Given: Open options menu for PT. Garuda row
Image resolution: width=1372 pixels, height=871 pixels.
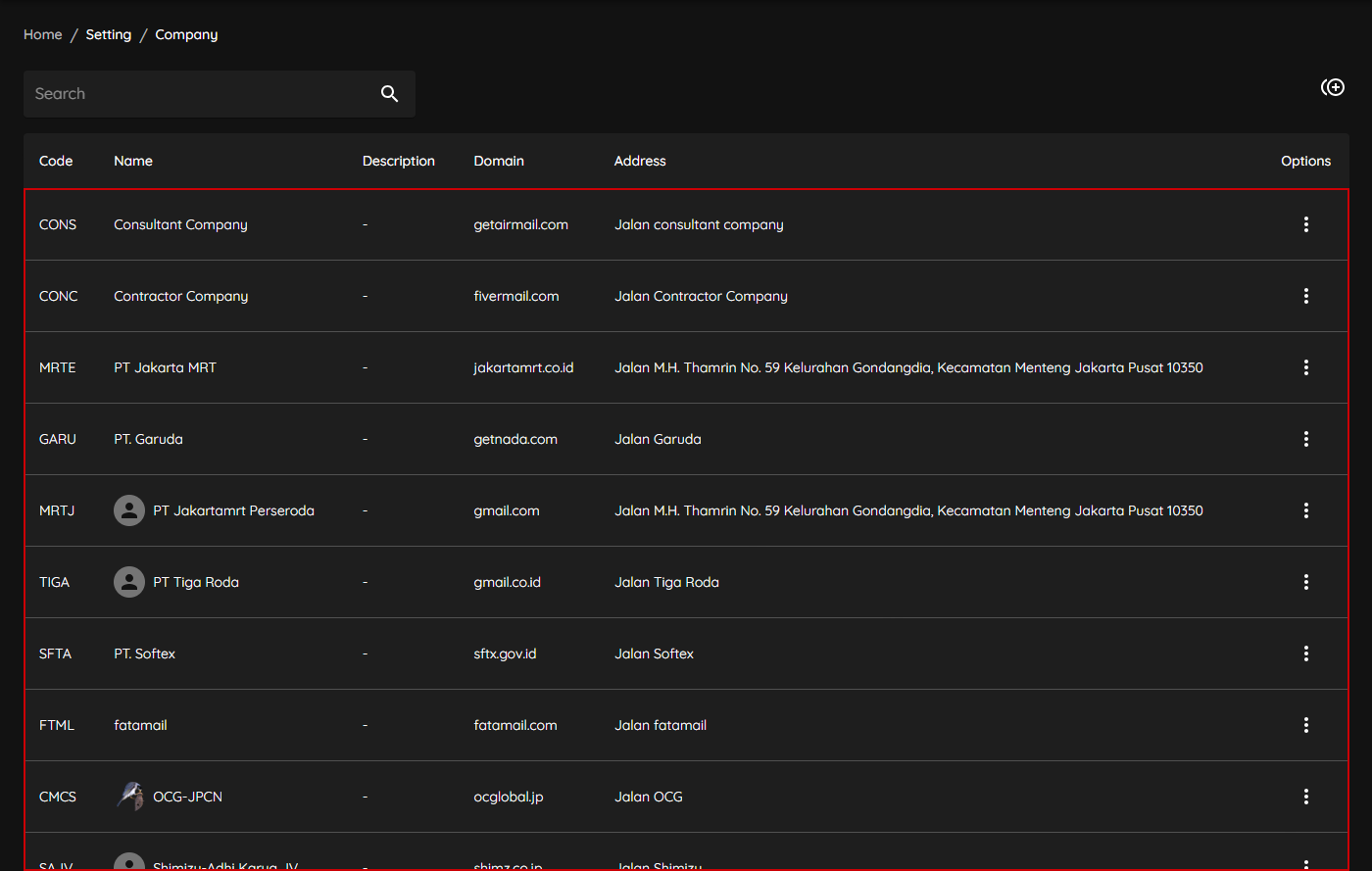Looking at the screenshot, I should 1305,439.
